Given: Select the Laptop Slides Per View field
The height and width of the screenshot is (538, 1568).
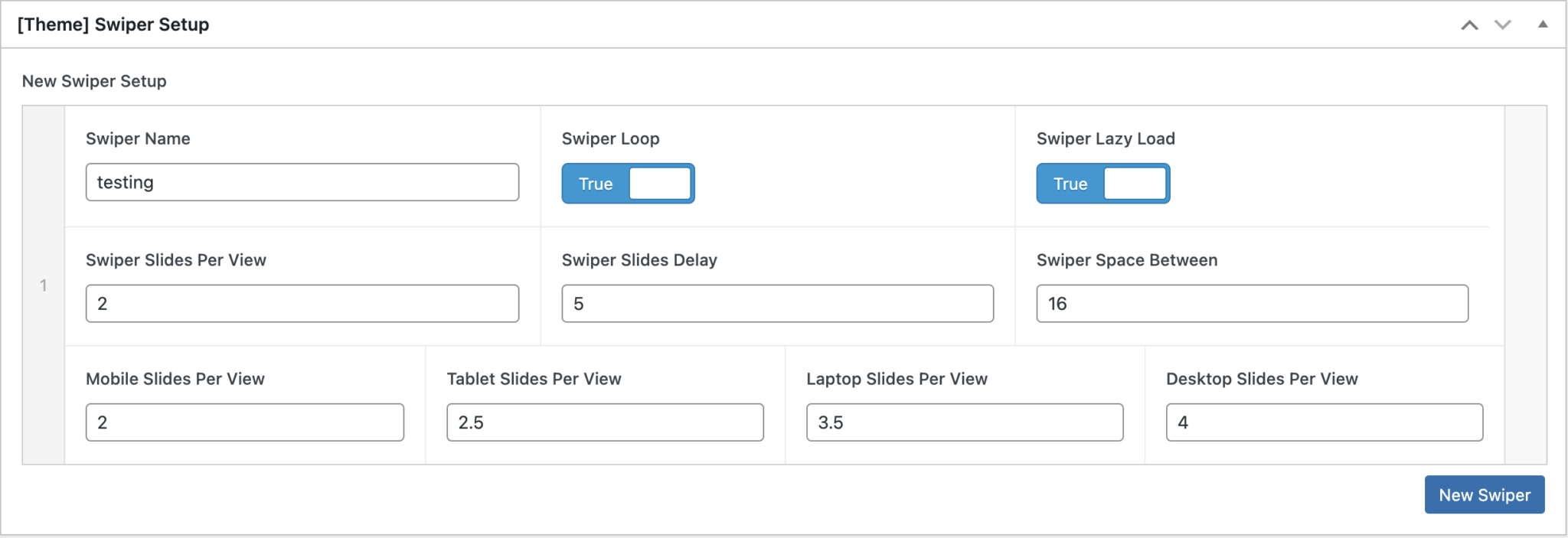Looking at the screenshot, I should click(964, 422).
